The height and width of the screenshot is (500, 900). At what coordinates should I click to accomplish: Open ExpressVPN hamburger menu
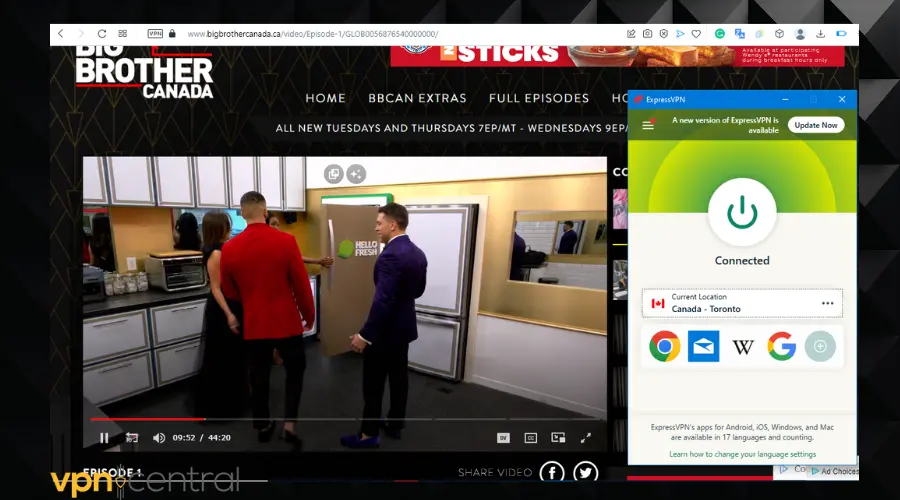tap(648, 124)
